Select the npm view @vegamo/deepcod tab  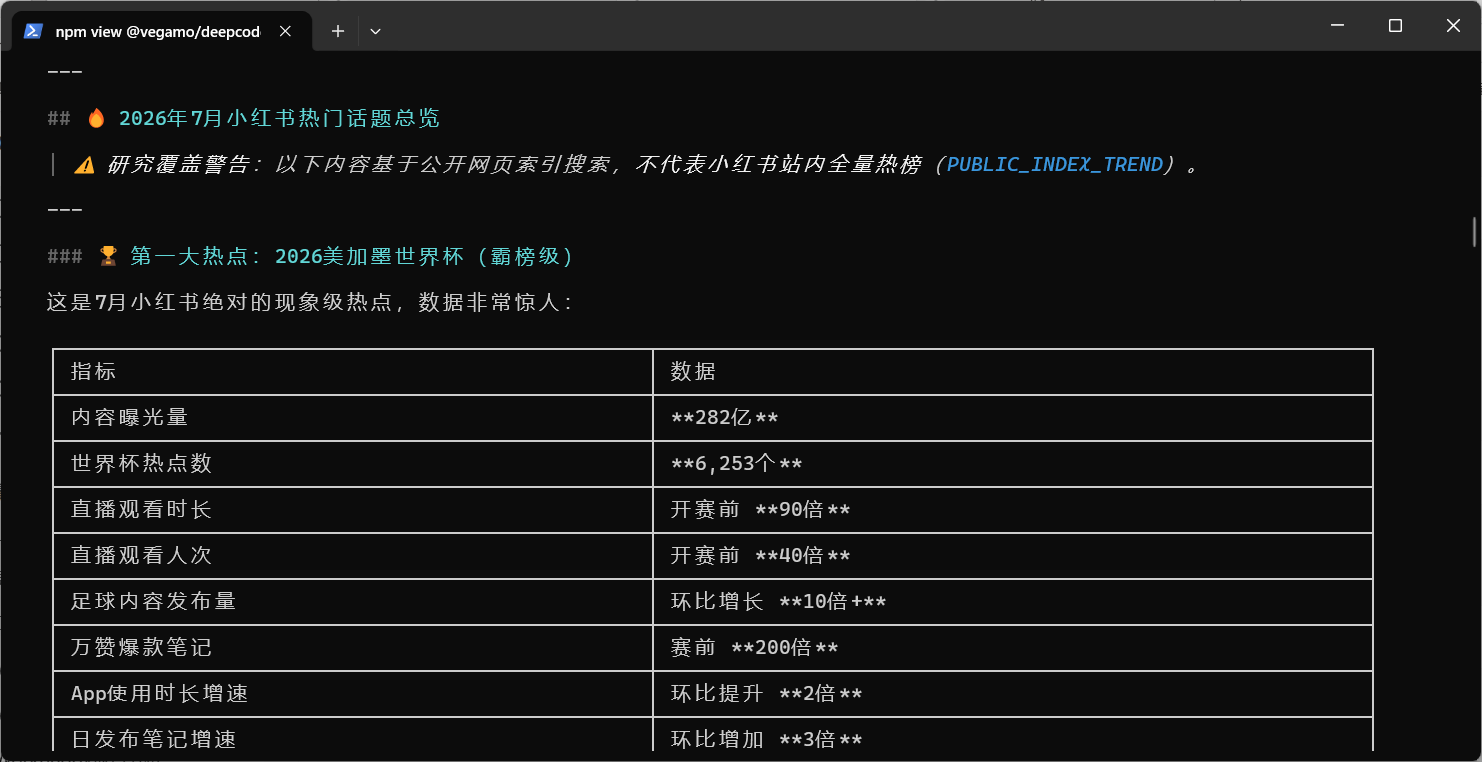(x=162, y=31)
